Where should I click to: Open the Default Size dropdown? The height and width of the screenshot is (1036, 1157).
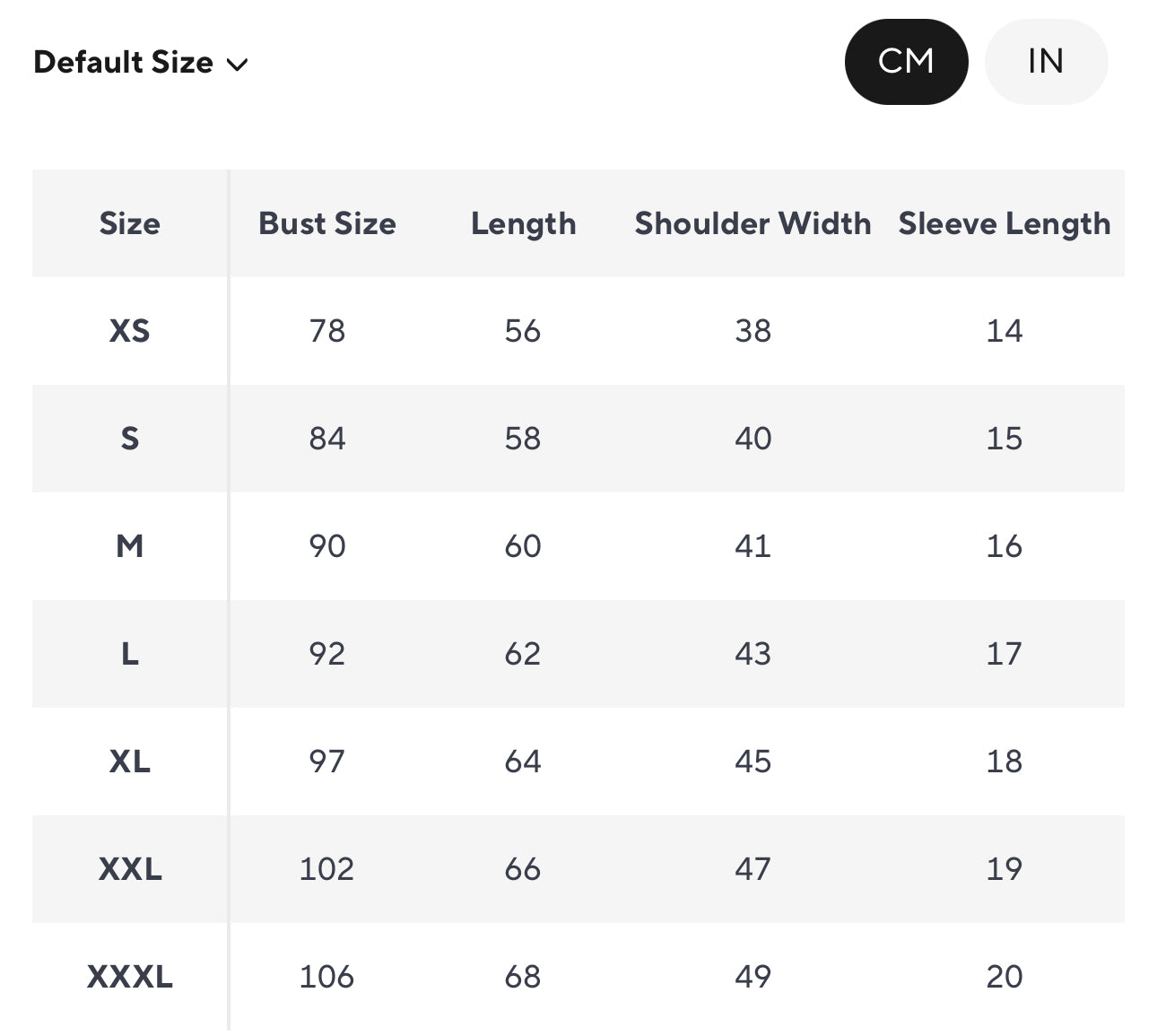(141, 63)
